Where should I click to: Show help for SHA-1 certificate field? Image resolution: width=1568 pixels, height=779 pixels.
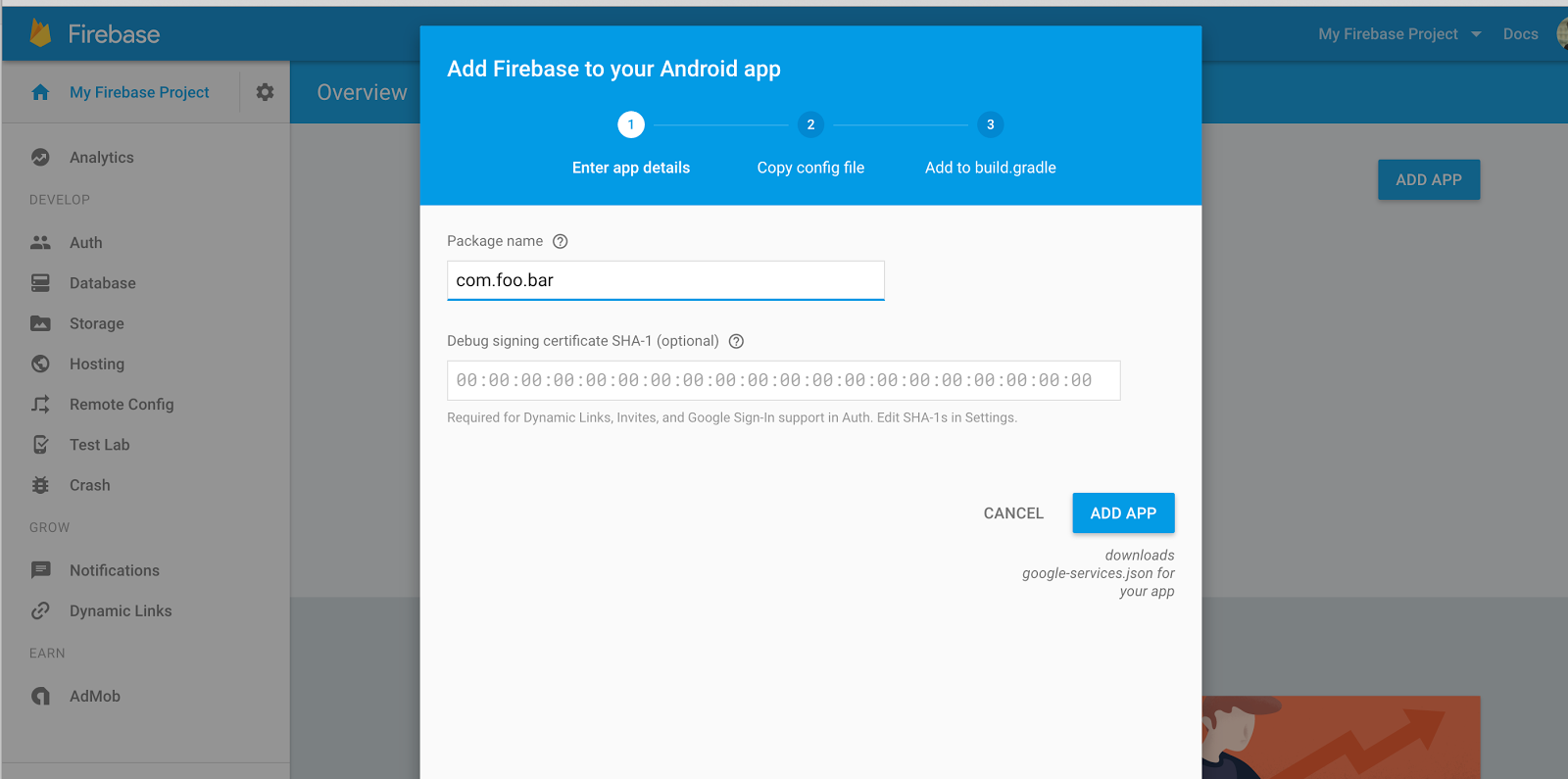pos(737,341)
